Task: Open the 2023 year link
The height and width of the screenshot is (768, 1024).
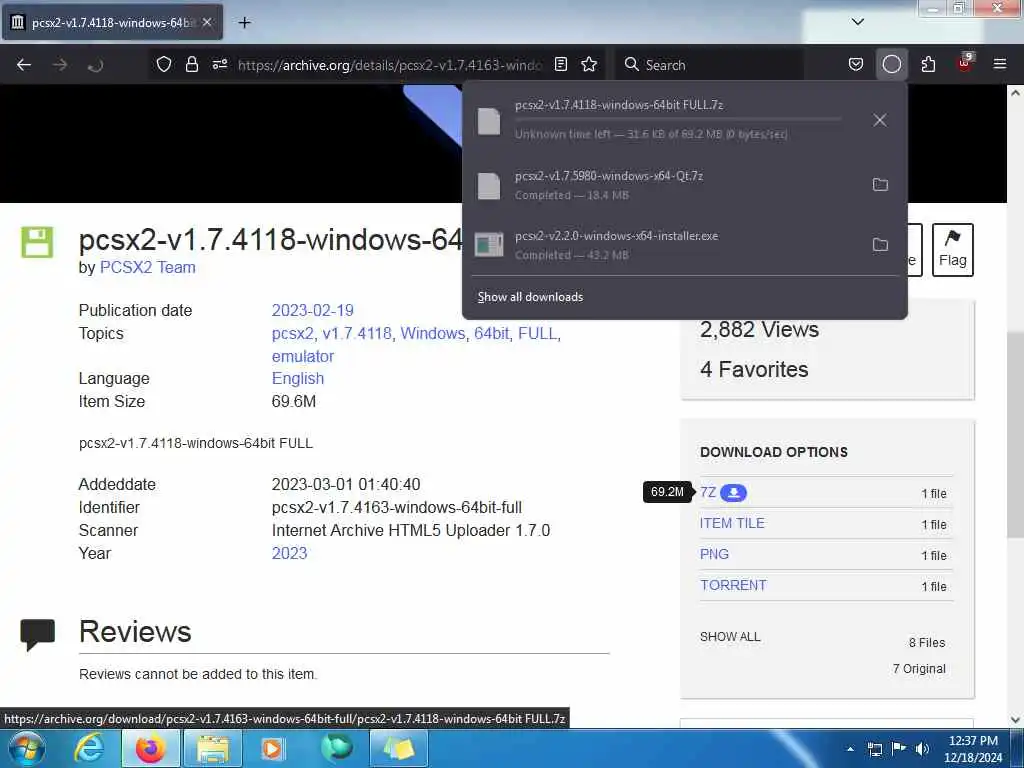Action: click(289, 553)
